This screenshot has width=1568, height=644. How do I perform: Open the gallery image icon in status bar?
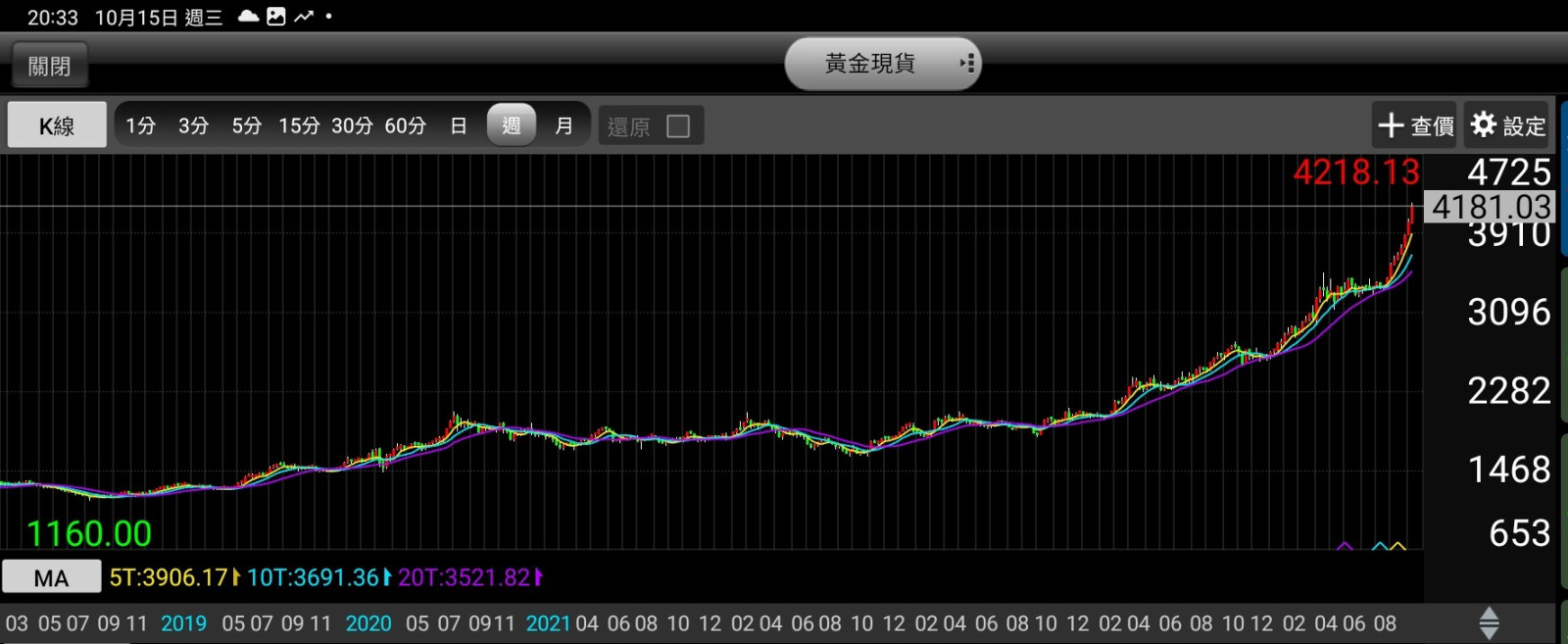(x=276, y=17)
